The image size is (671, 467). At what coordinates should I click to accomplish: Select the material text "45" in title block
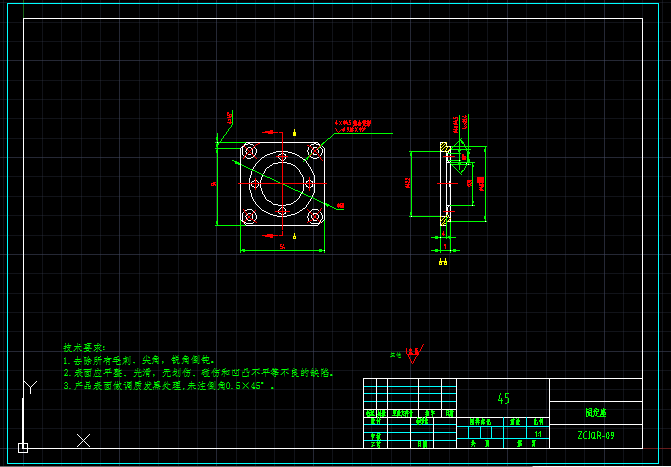click(x=504, y=399)
